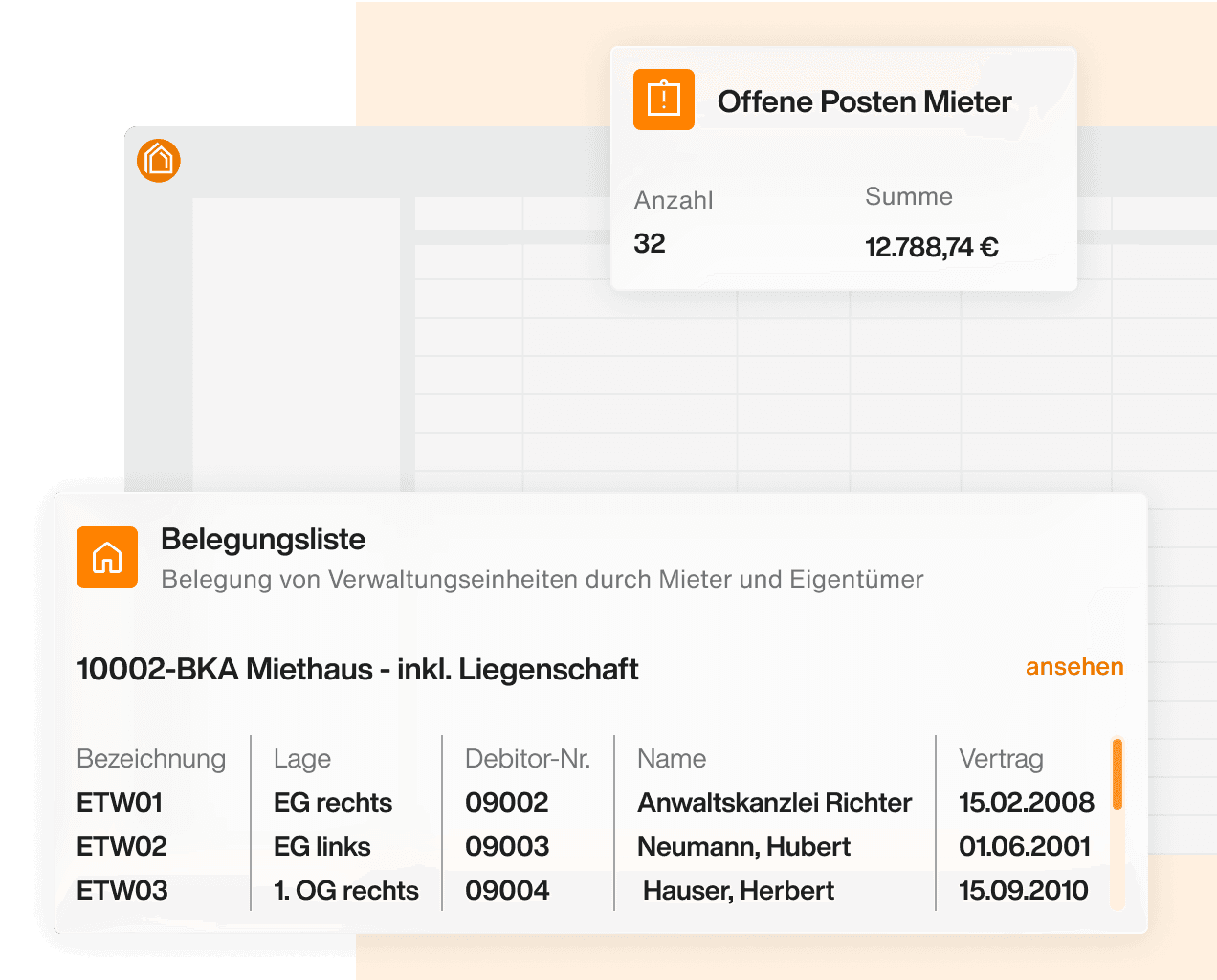The height and width of the screenshot is (980, 1217).
Task: Click the Vertrag column header
Action: [1001, 759]
